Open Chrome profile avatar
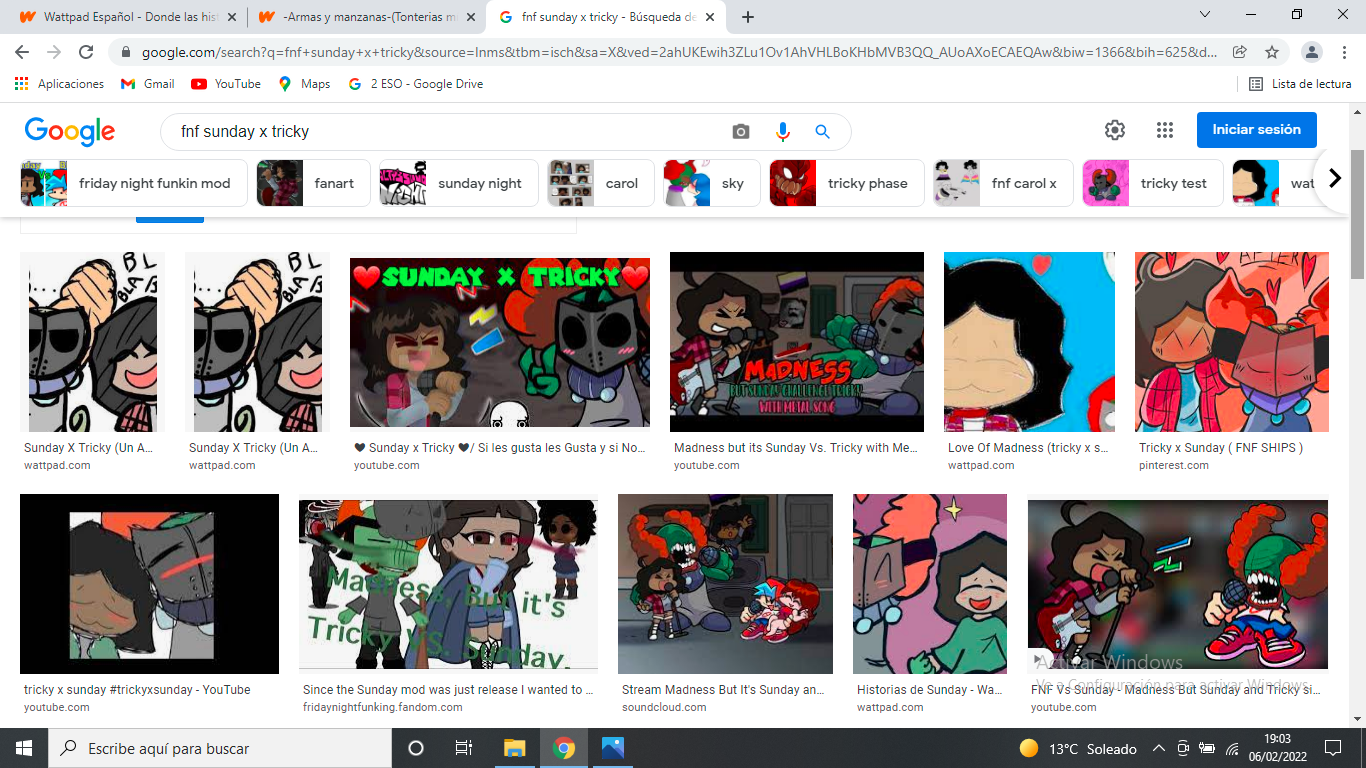Screen dimensions: 1366x768 [x=1312, y=52]
